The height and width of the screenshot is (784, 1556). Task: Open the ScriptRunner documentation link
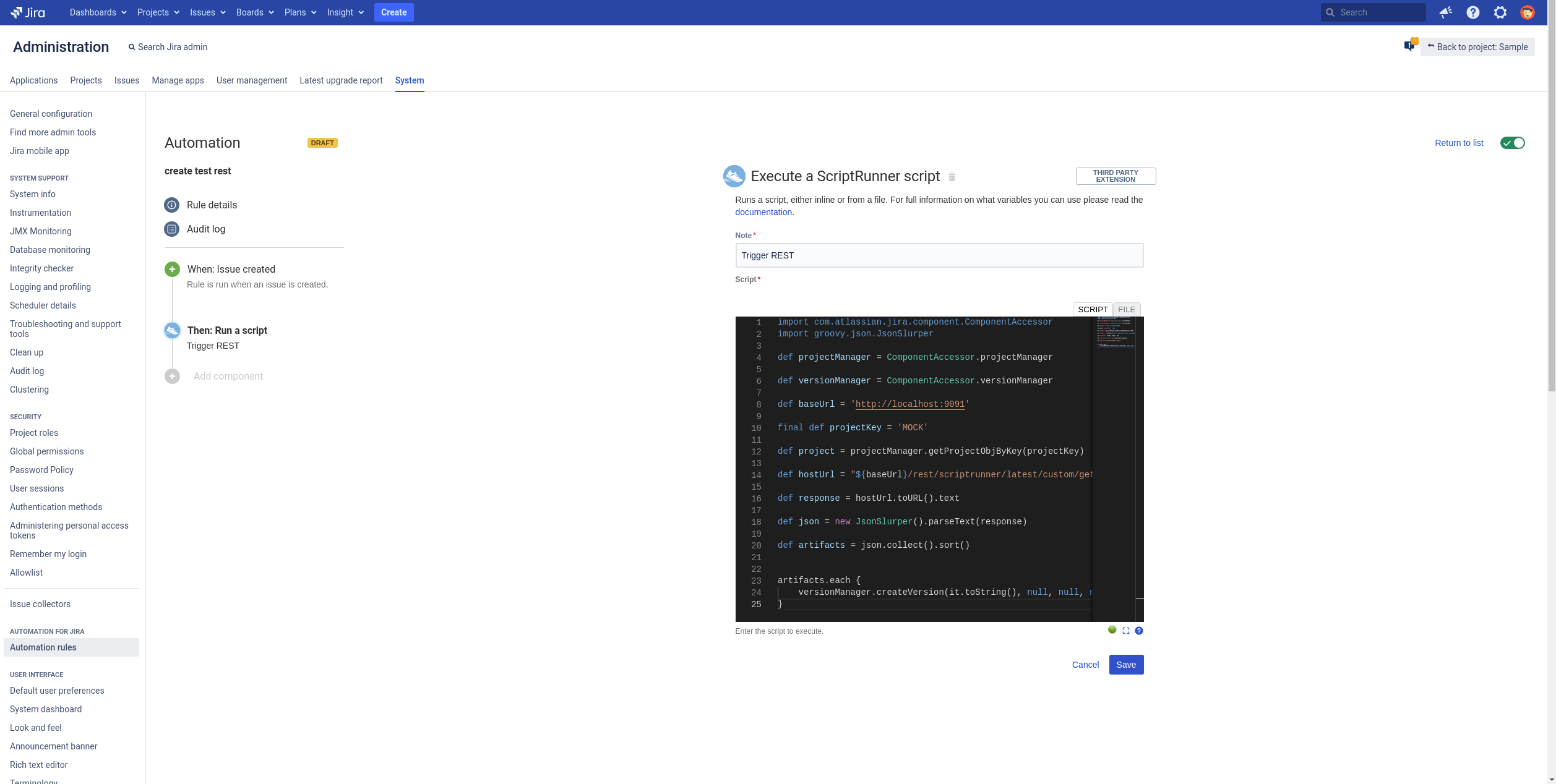click(763, 212)
